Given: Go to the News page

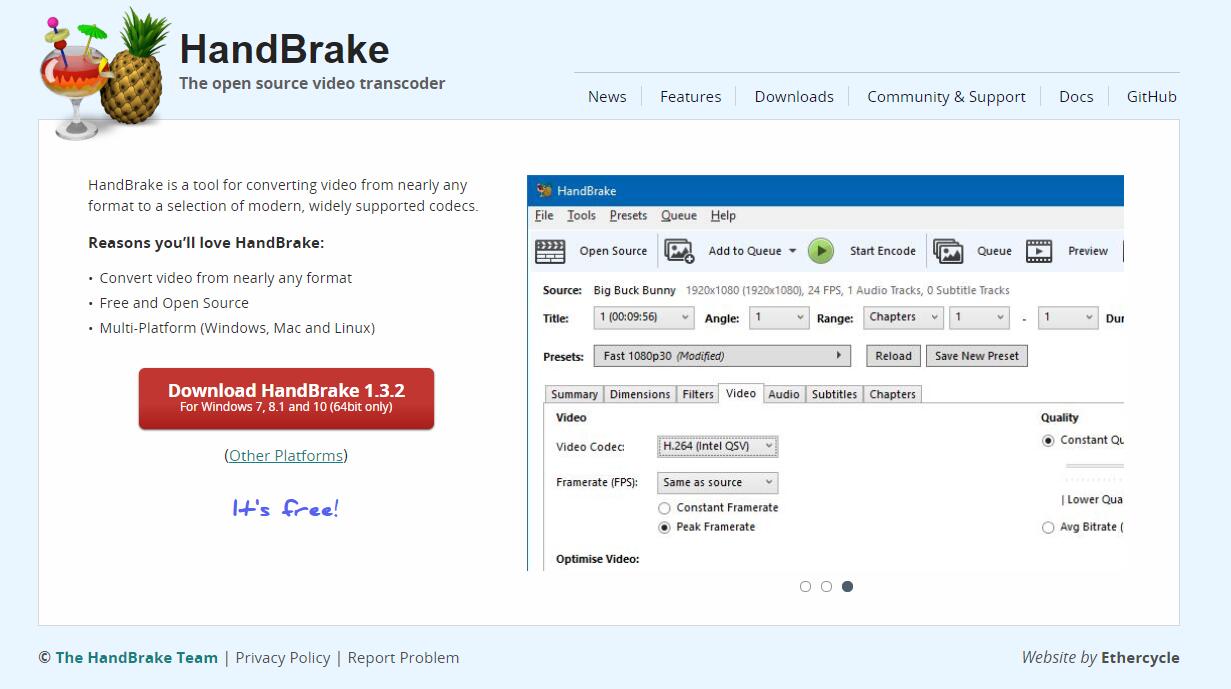Looking at the screenshot, I should (607, 96).
